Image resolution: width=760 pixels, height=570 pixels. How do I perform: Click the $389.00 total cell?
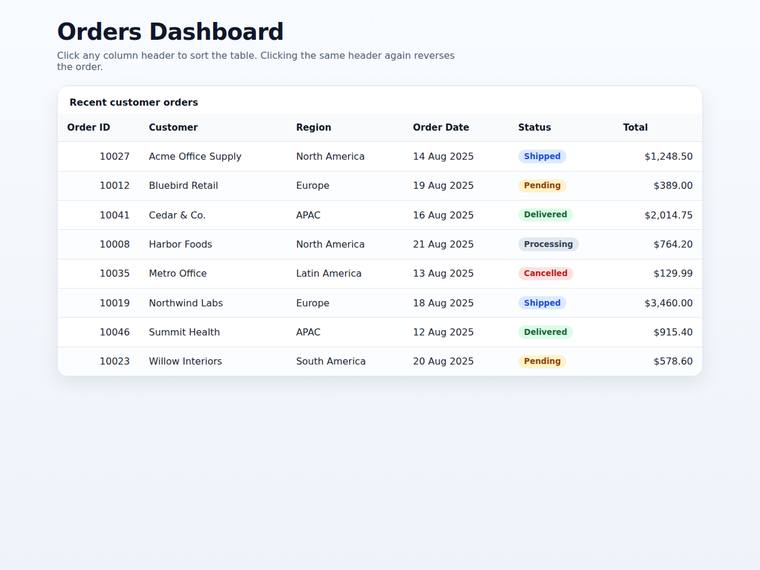[658, 186]
